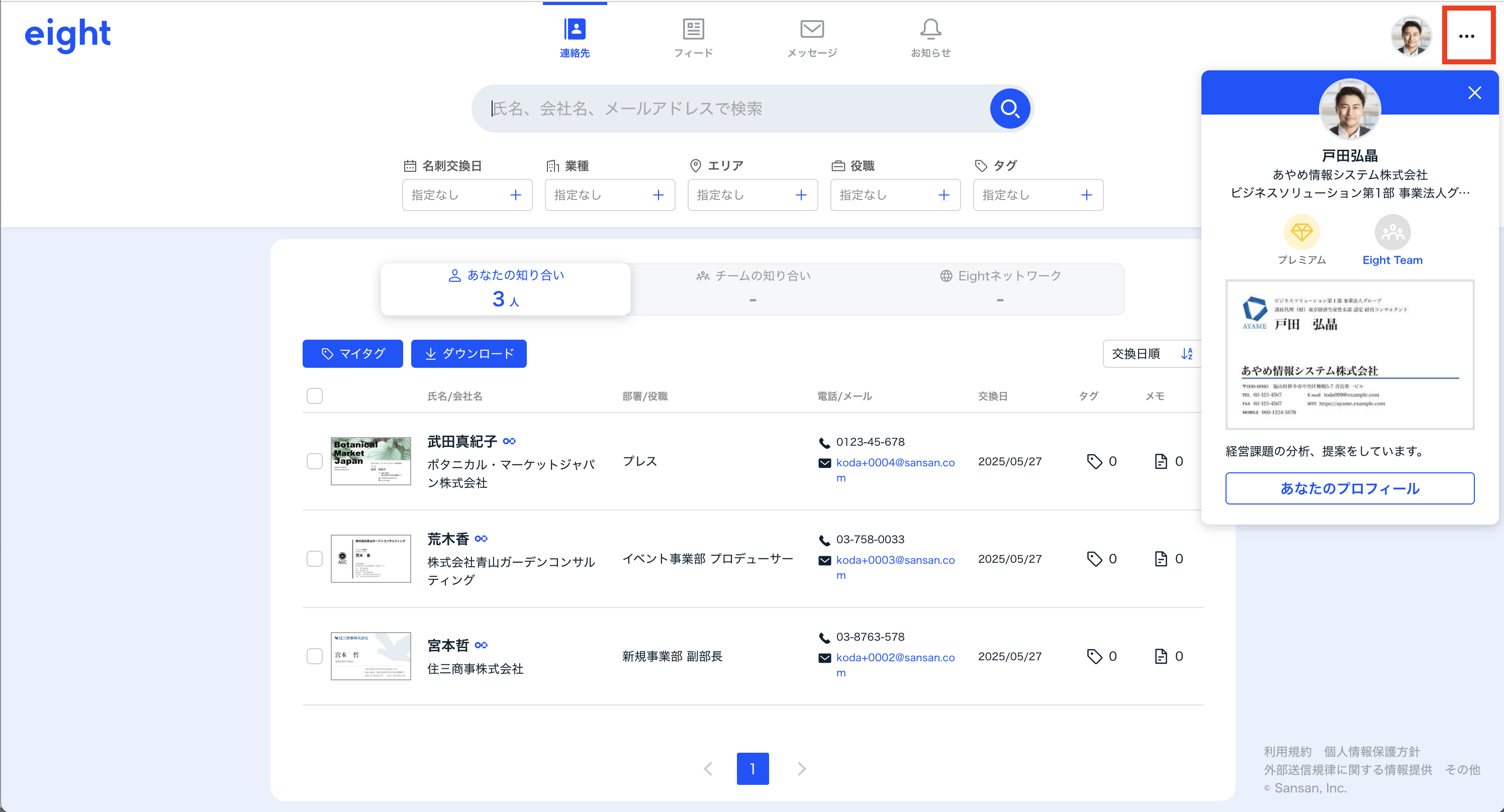Click the プレミアム diamond icon

pos(1301,232)
